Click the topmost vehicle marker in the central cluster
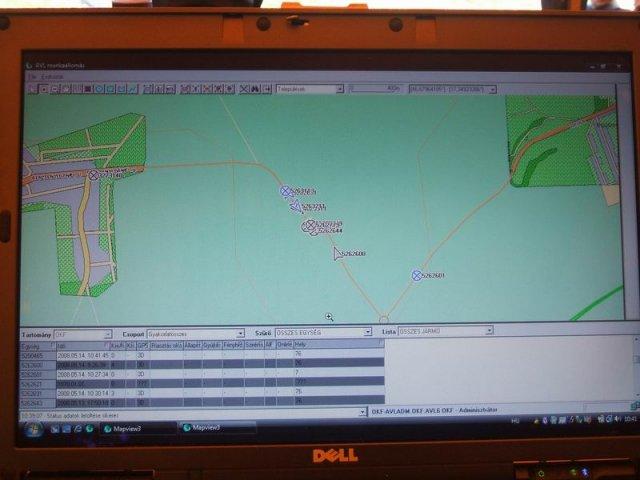Viewport: 640px width, 480px height. [286, 190]
